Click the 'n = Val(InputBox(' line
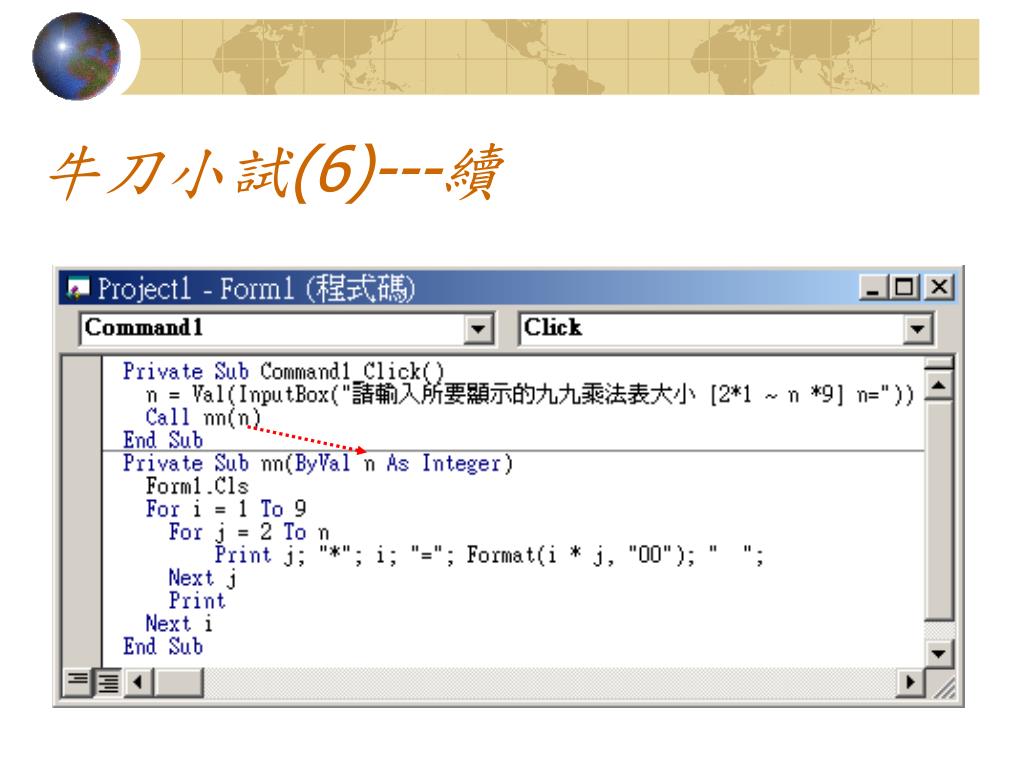The height and width of the screenshot is (768, 1024). pyautogui.click(x=530, y=394)
